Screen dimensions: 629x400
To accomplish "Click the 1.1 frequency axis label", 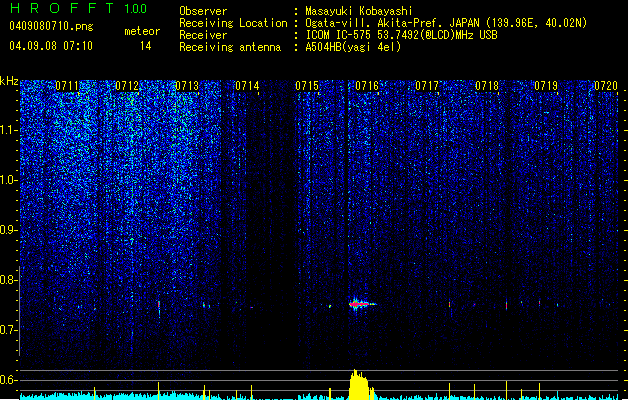I will tap(8, 130).
